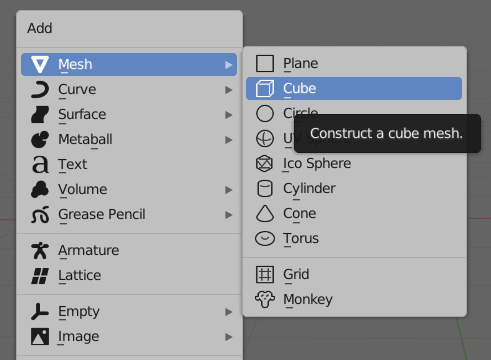Viewport: 491px width, 360px height.
Task: Add a Cube mesh
Action: click(354, 88)
